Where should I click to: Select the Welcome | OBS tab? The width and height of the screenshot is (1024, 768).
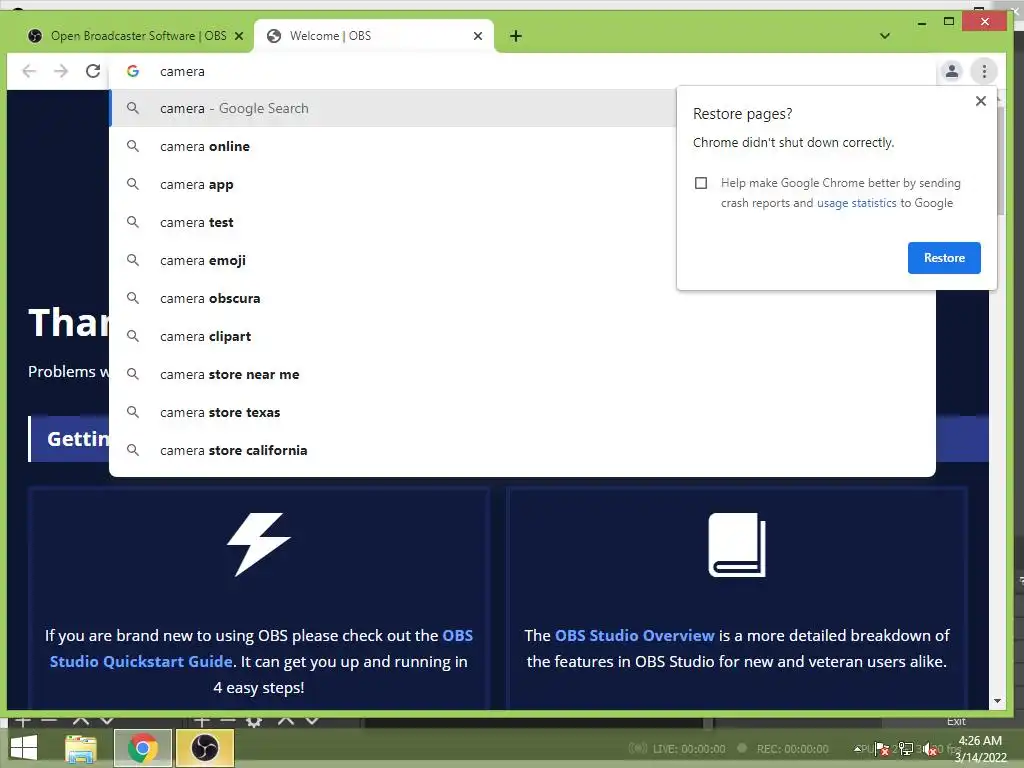point(374,36)
